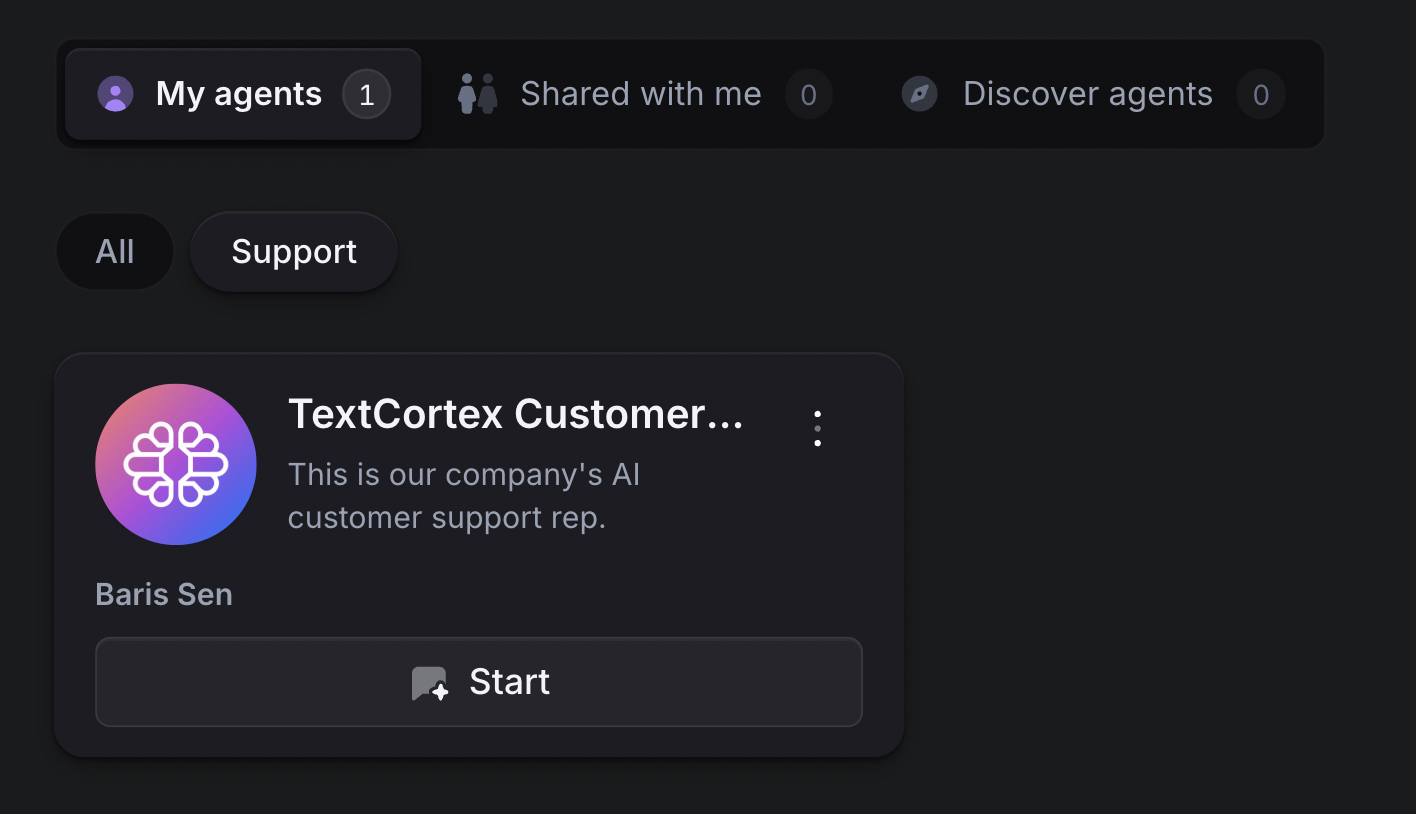
Task: Click the compass icon for Discover agents
Action: tap(919, 94)
